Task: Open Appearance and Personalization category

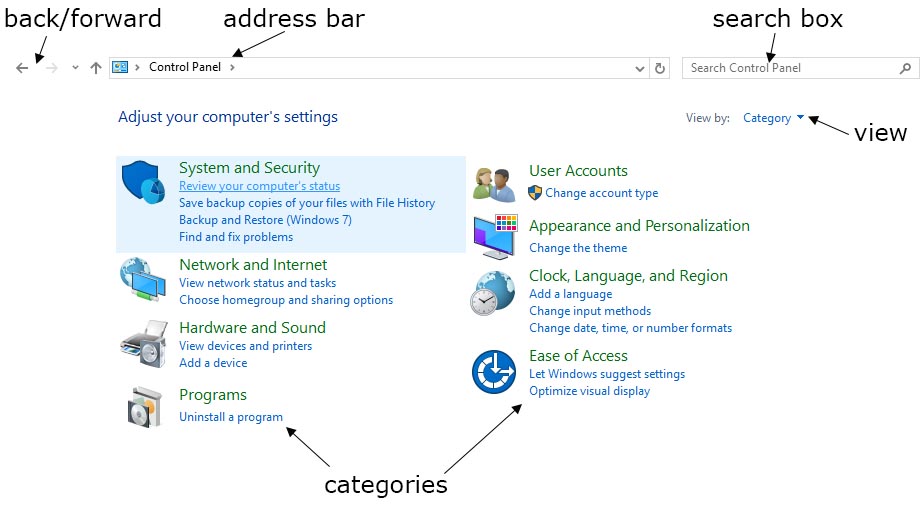Action: click(x=639, y=226)
